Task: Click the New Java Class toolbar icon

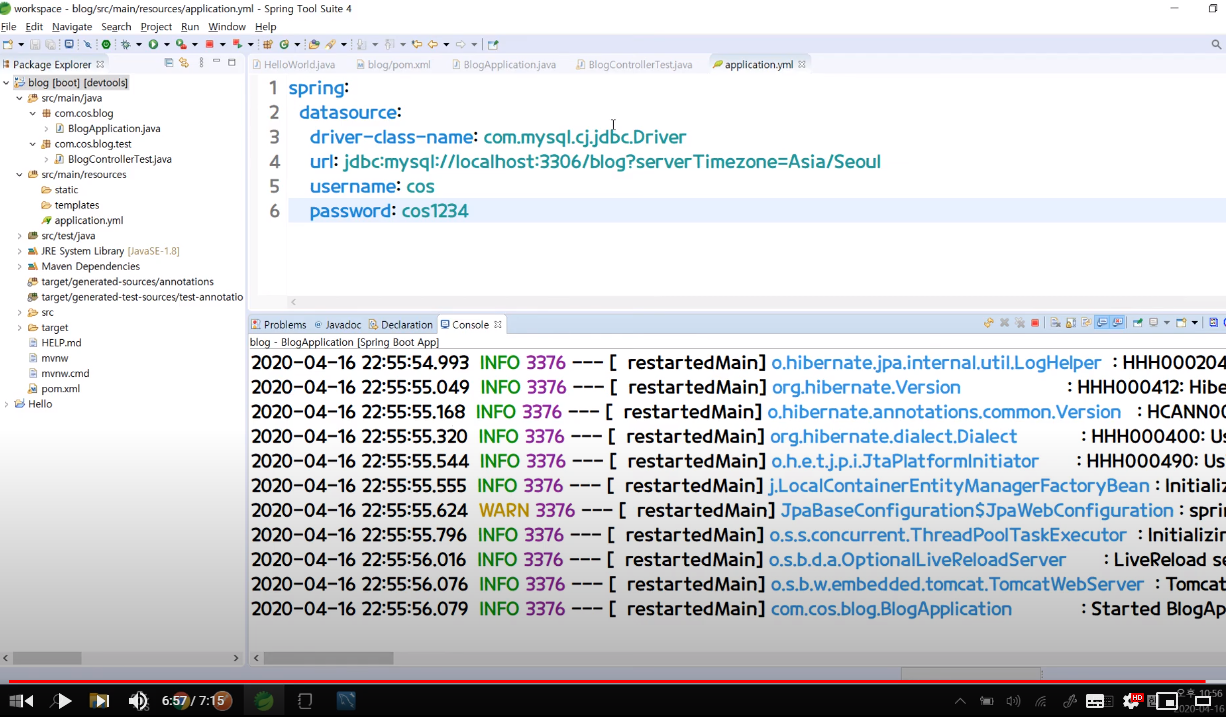Action: 284,44
